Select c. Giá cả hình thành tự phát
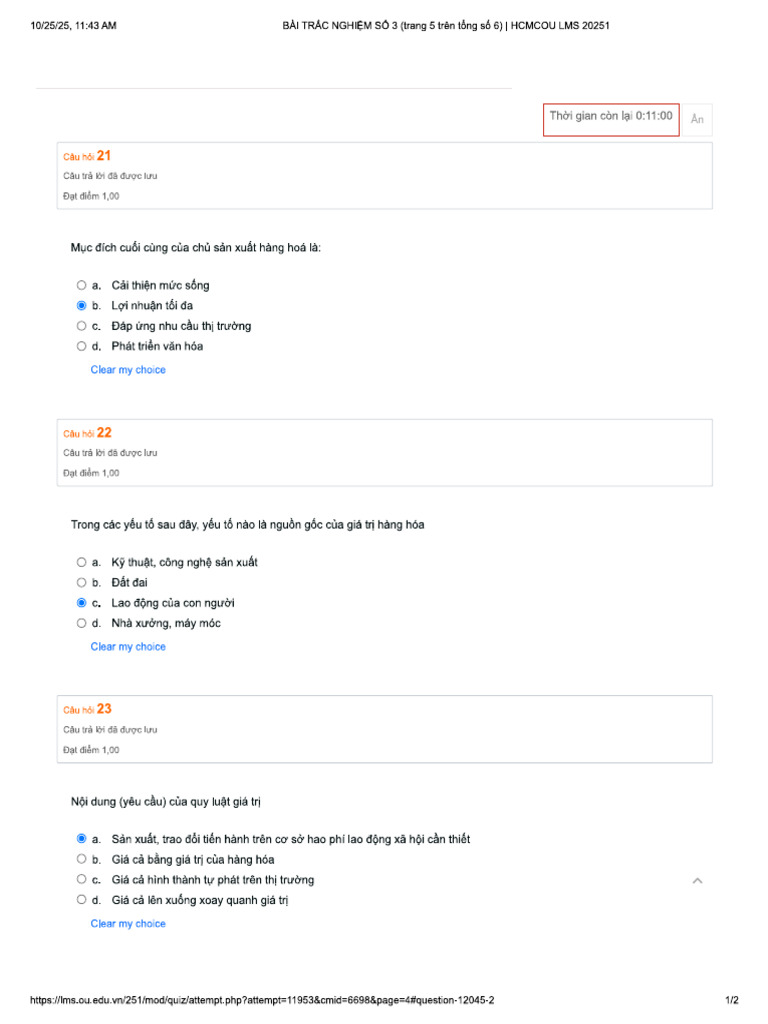The height and width of the screenshot is (1024, 768). (x=82, y=880)
